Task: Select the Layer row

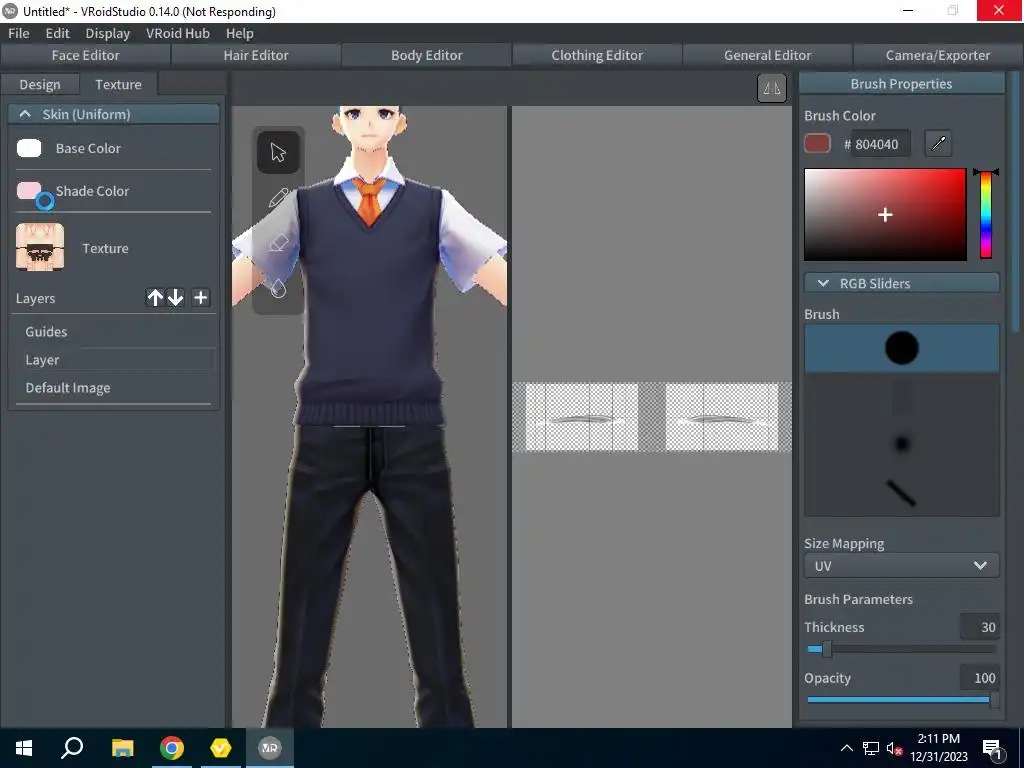Action: (114, 360)
